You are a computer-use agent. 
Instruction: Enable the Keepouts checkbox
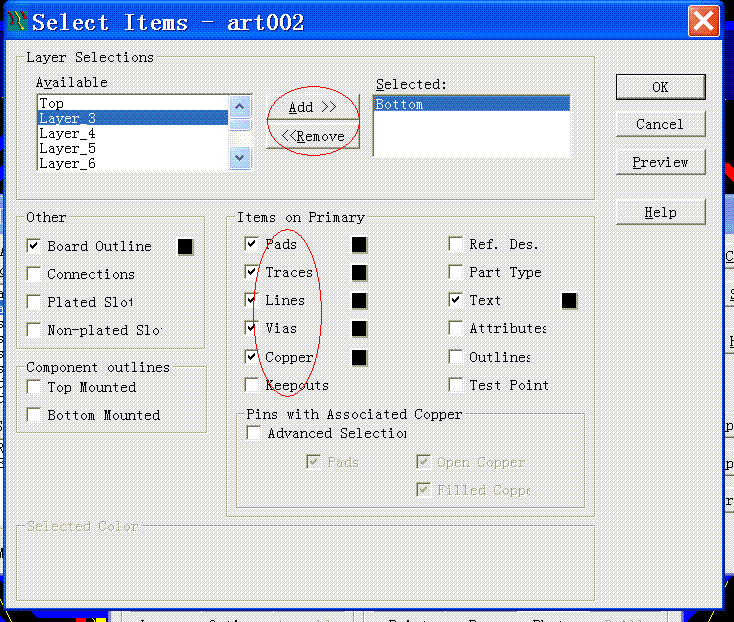[x=251, y=385]
